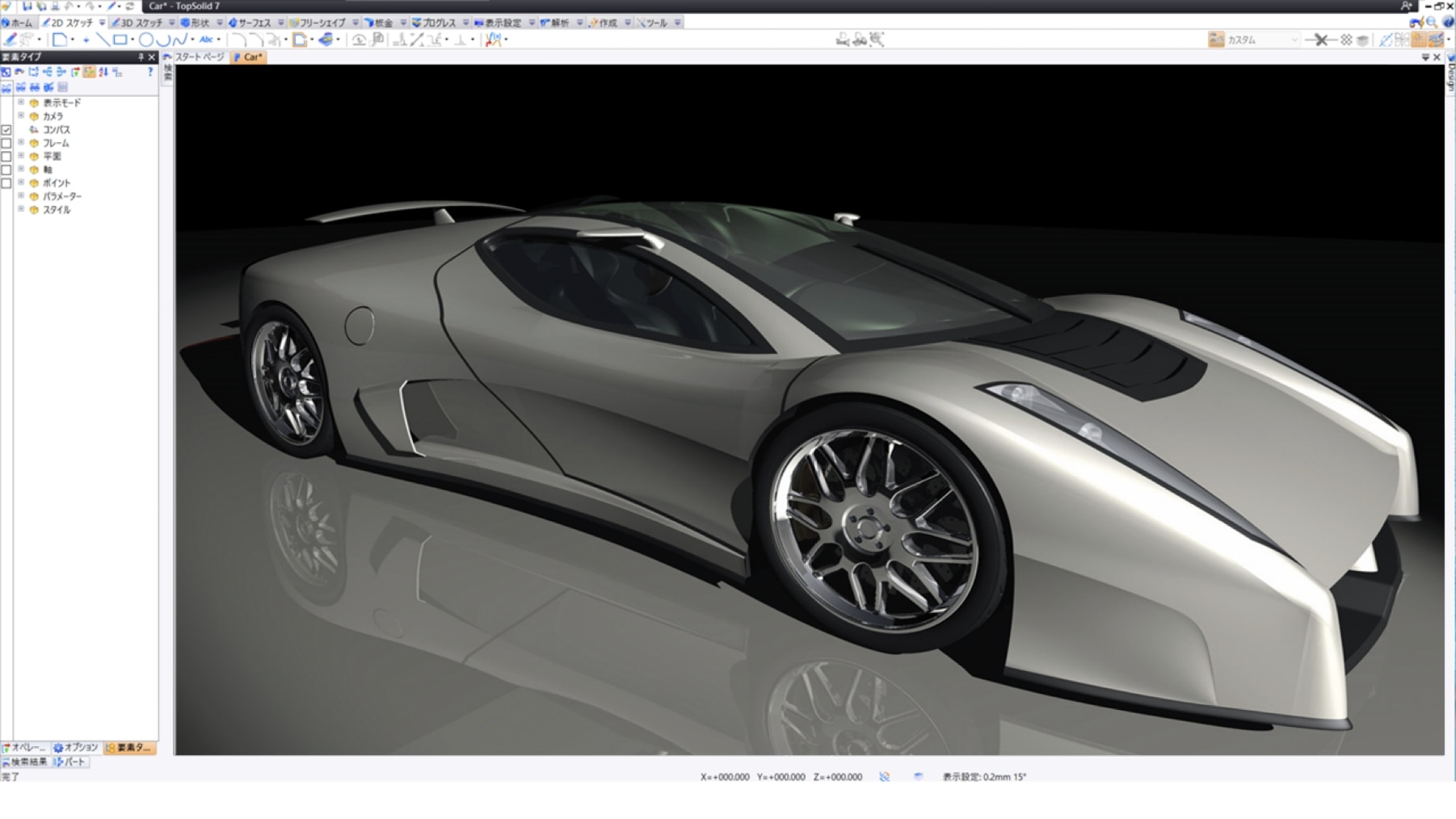1456x819 pixels.
Task: Open the オプション panel tab
Action: (x=77, y=748)
